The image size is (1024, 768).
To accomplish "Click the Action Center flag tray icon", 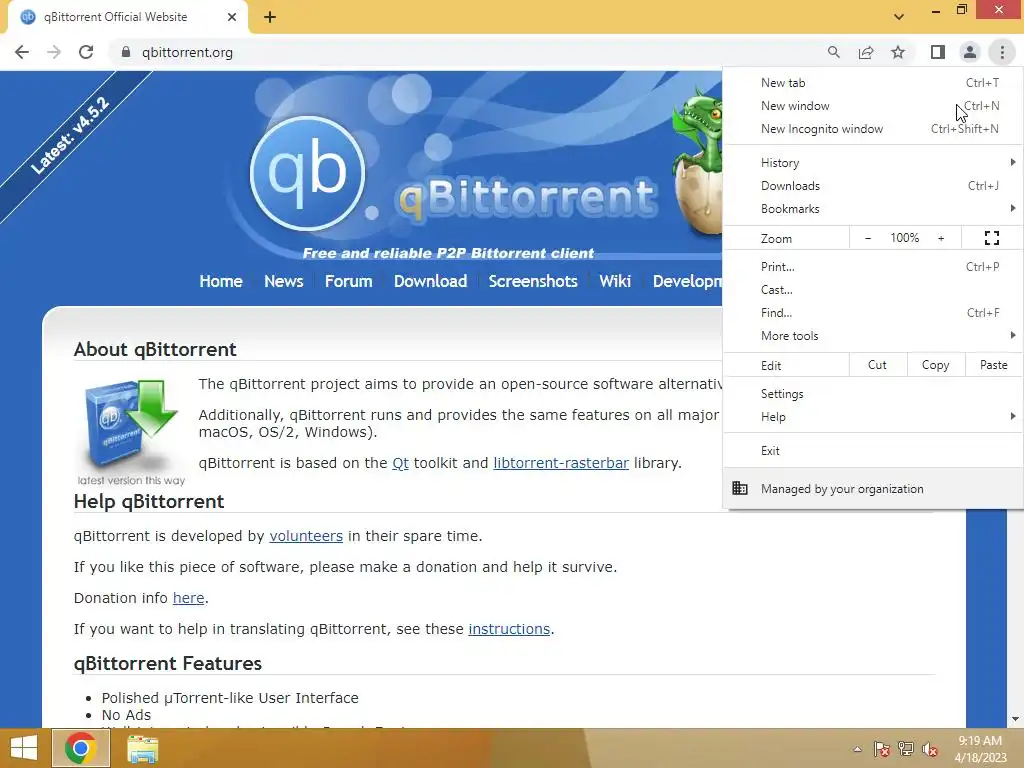I will tap(882, 749).
